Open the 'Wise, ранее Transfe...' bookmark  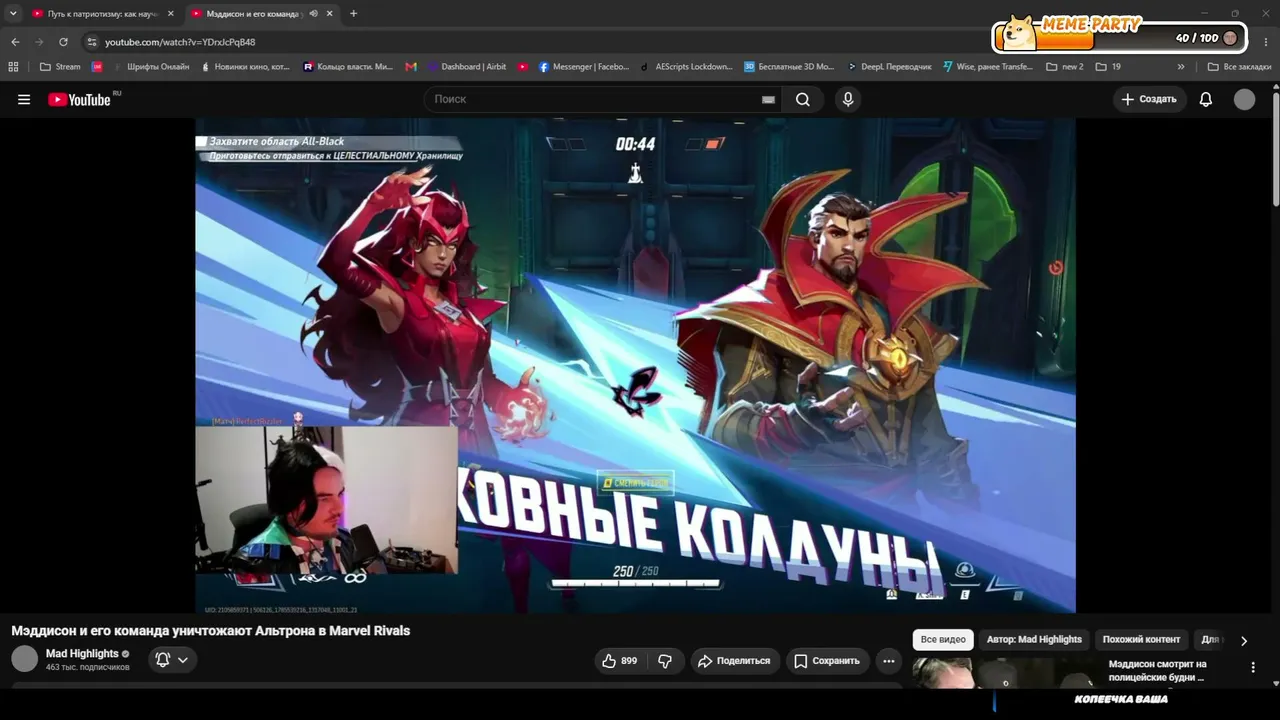[987, 67]
